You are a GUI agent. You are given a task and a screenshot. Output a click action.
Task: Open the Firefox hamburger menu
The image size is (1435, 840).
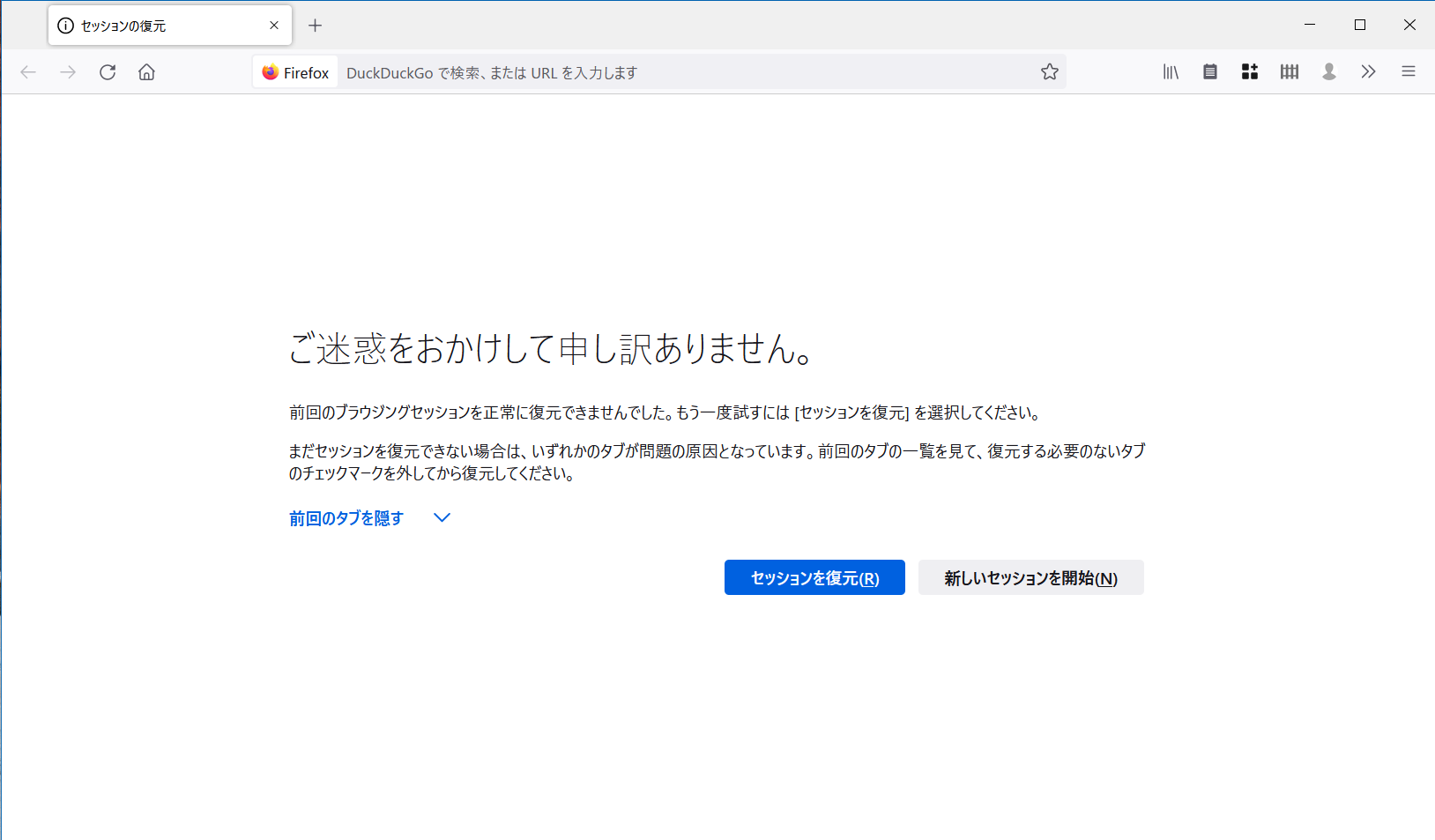pyautogui.click(x=1408, y=71)
